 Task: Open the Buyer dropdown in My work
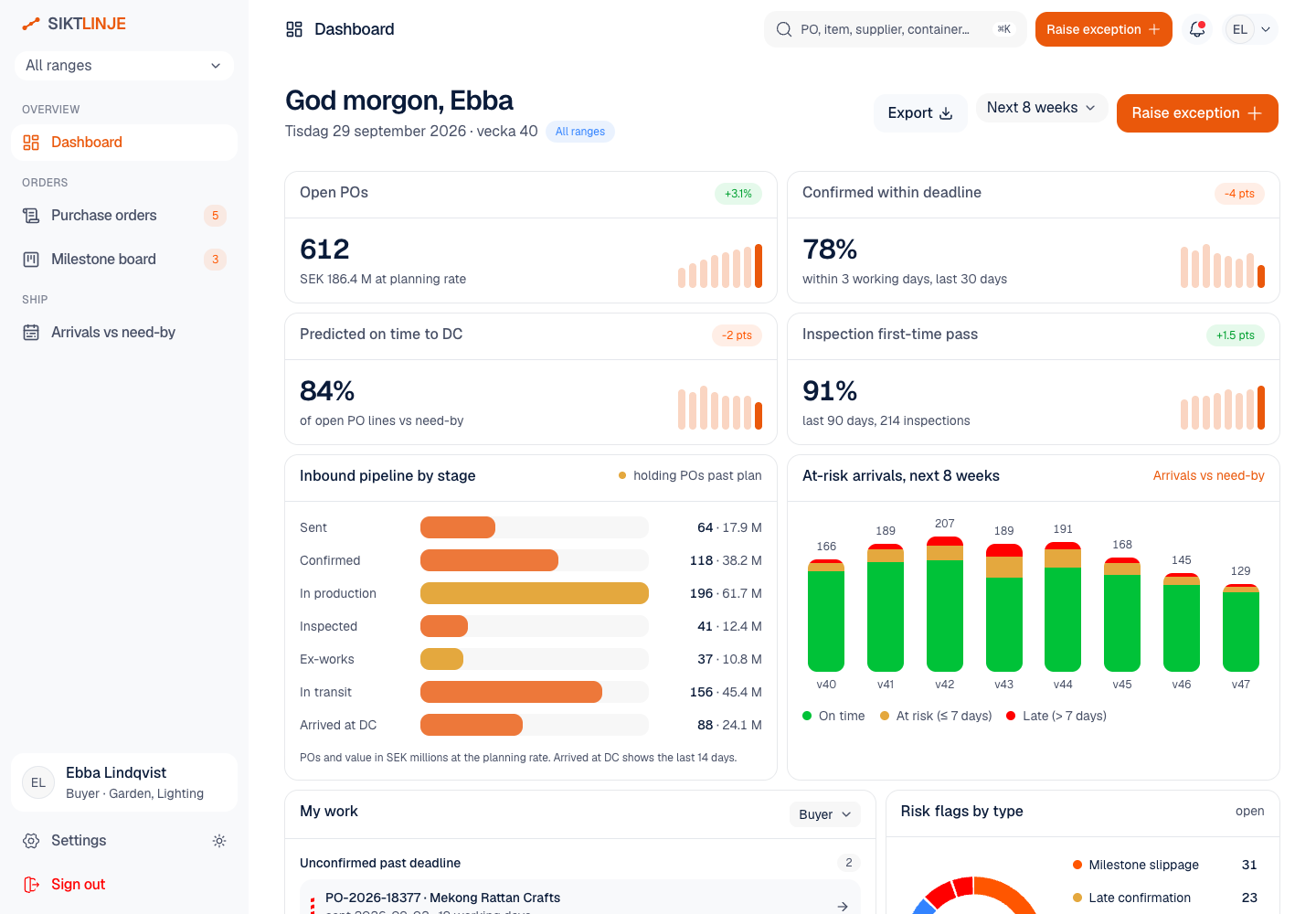pyautogui.click(x=825, y=814)
